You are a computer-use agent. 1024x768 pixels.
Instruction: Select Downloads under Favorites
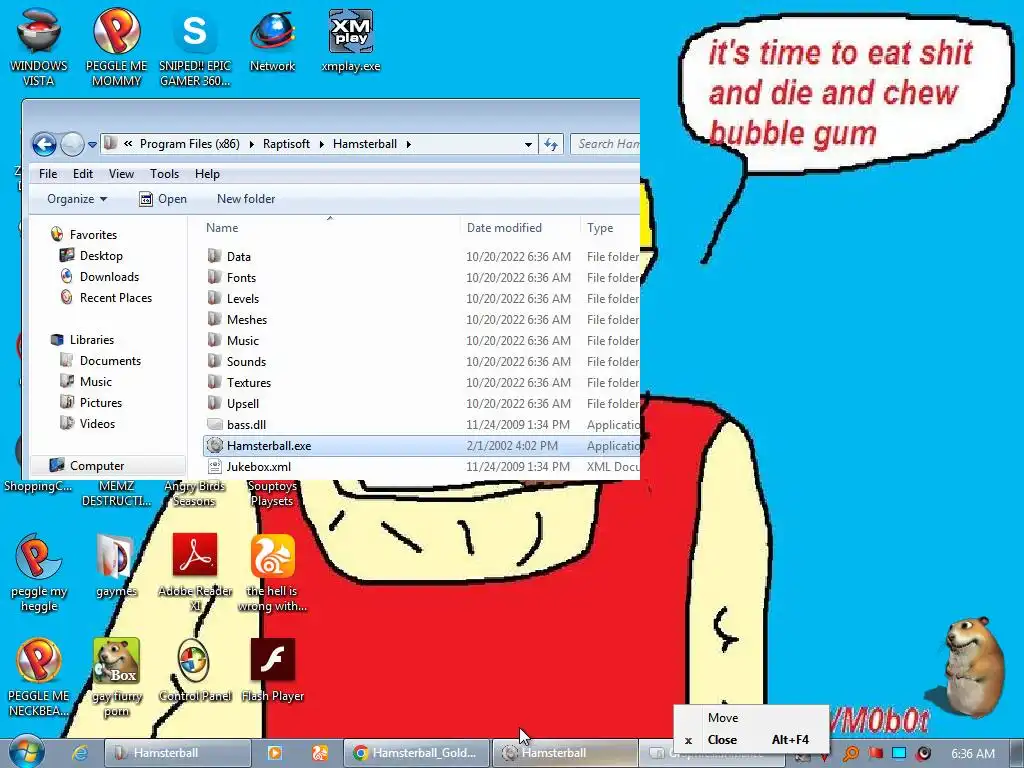tap(109, 276)
